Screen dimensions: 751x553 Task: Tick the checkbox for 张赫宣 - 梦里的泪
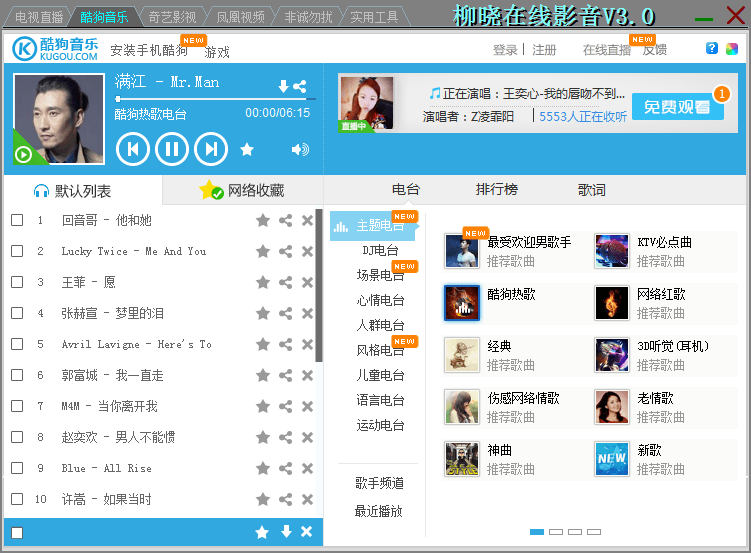(17, 313)
